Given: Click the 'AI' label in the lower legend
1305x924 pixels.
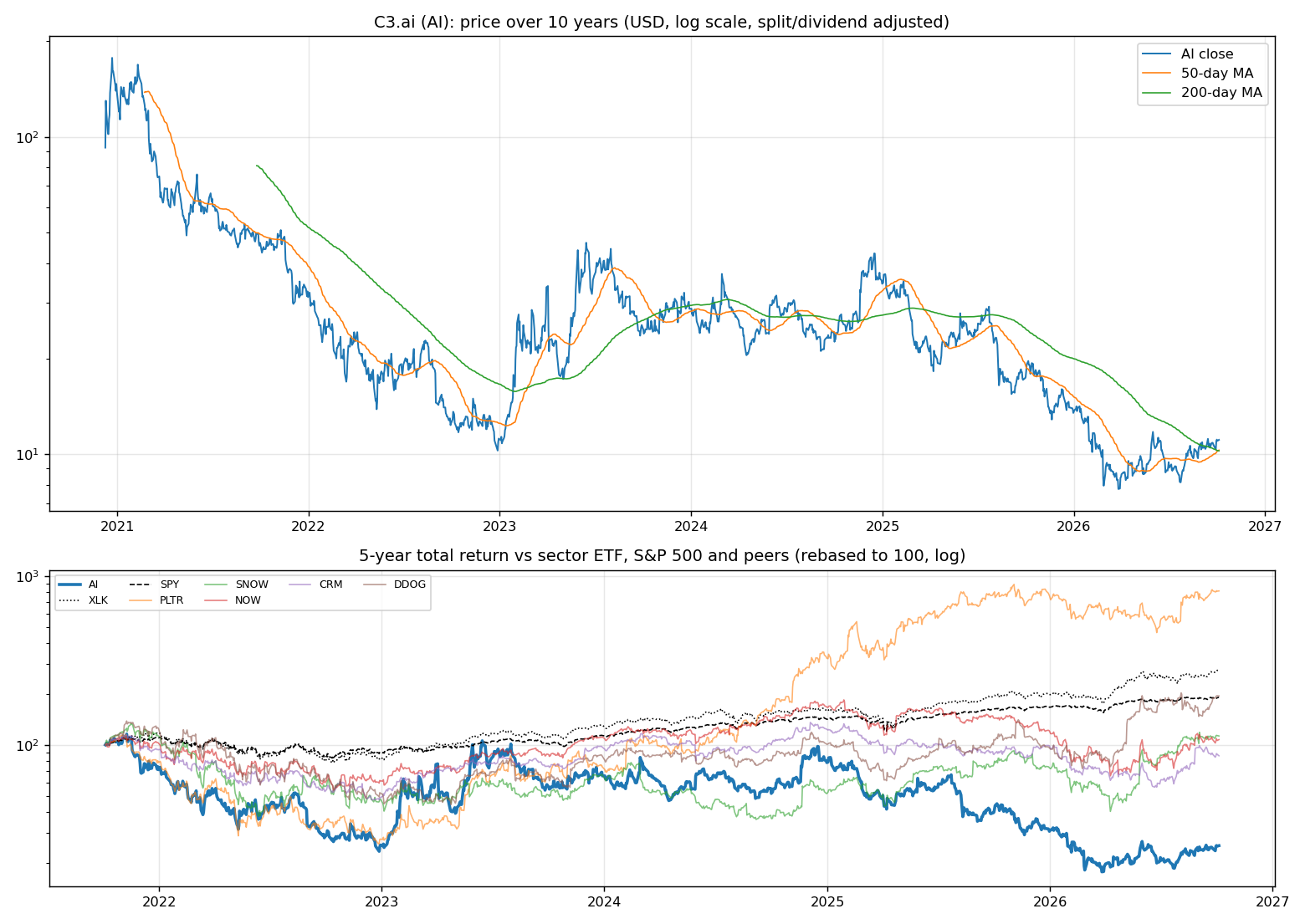Looking at the screenshot, I should [93, 585].
